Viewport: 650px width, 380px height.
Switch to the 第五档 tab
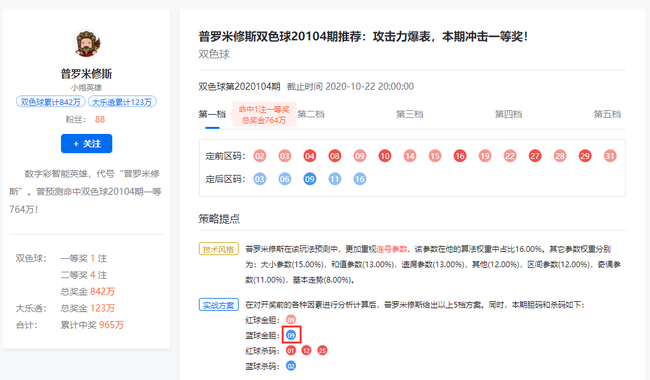click(607, 114)
